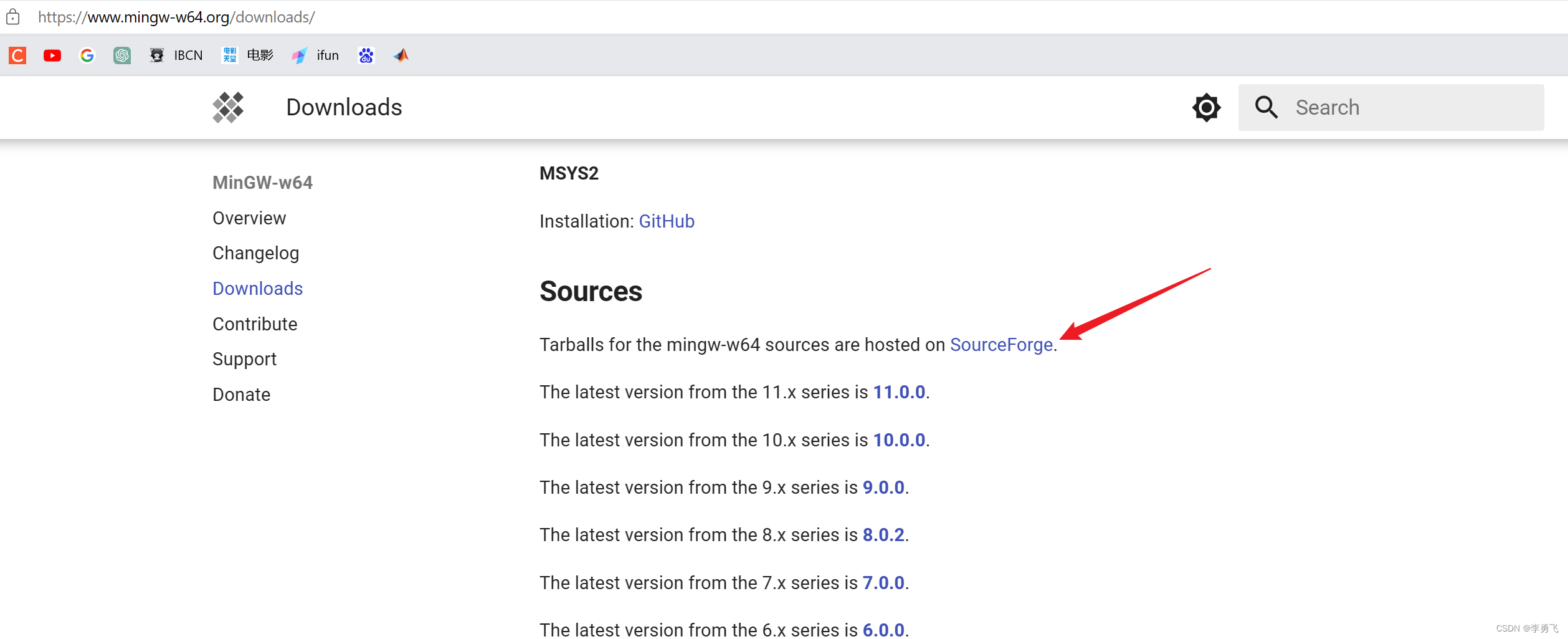Click the MinGW-w64 sidebar heading
Screen dimensions: 1568x639
pos(262,183)
